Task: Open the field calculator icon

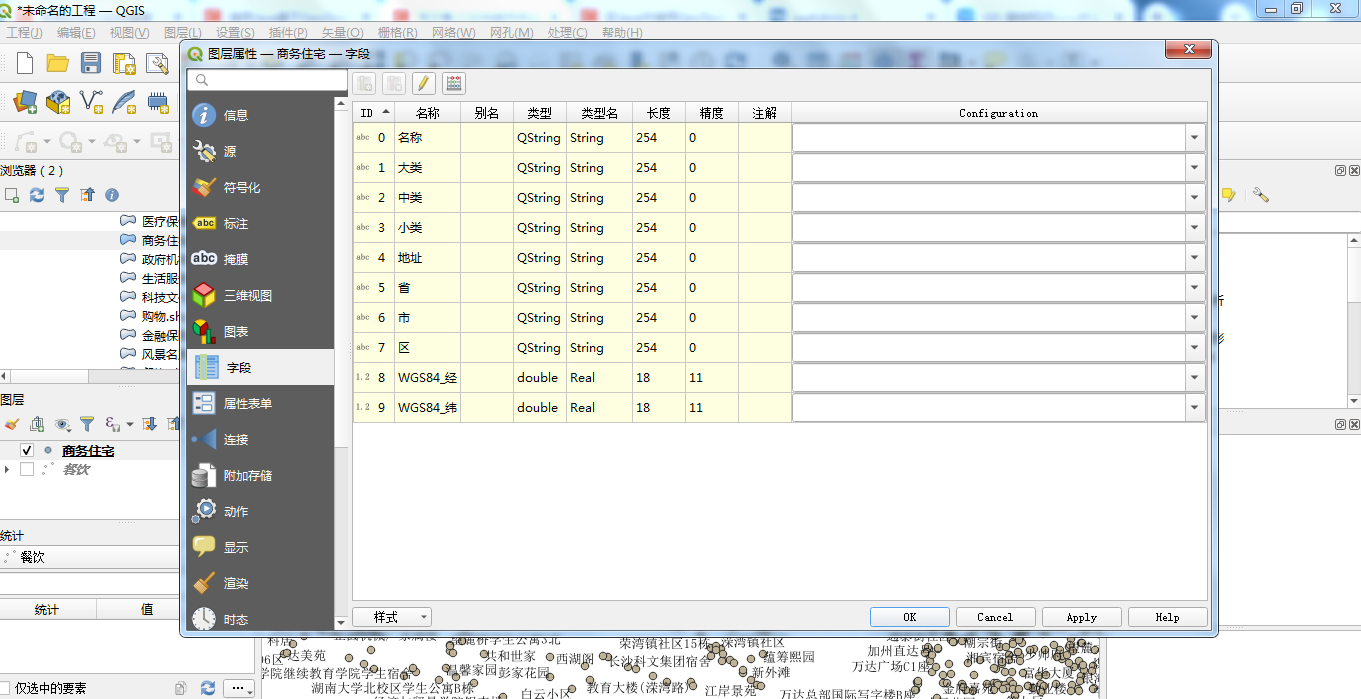Action: click(454, 84)
